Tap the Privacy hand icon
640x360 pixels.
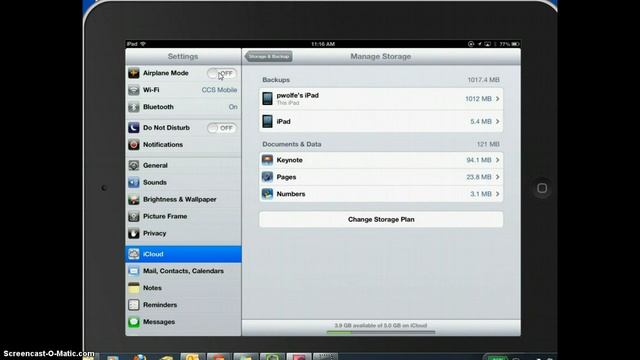tap(133, 233)
